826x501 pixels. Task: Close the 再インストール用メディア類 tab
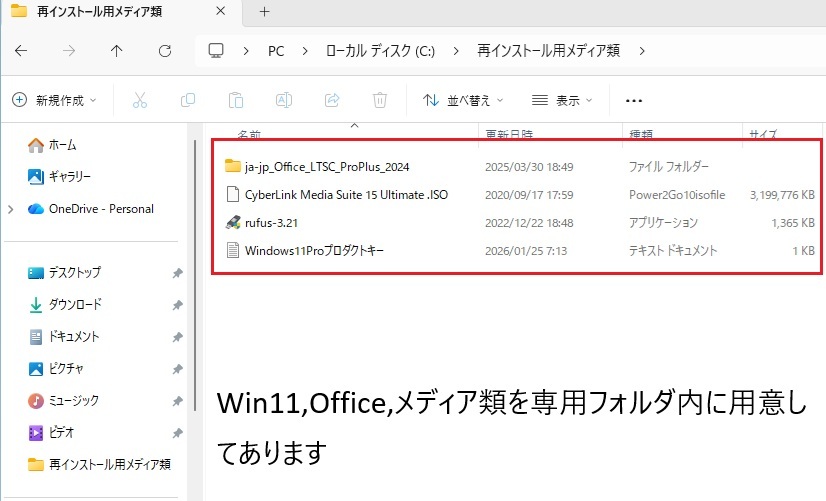(x=221, y=11)
